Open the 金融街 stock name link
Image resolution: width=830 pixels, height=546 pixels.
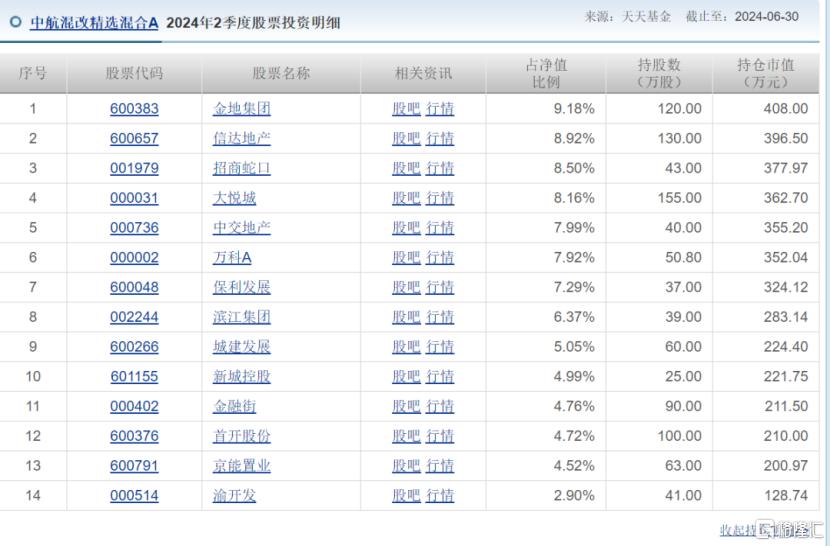(x=234, y=406)
